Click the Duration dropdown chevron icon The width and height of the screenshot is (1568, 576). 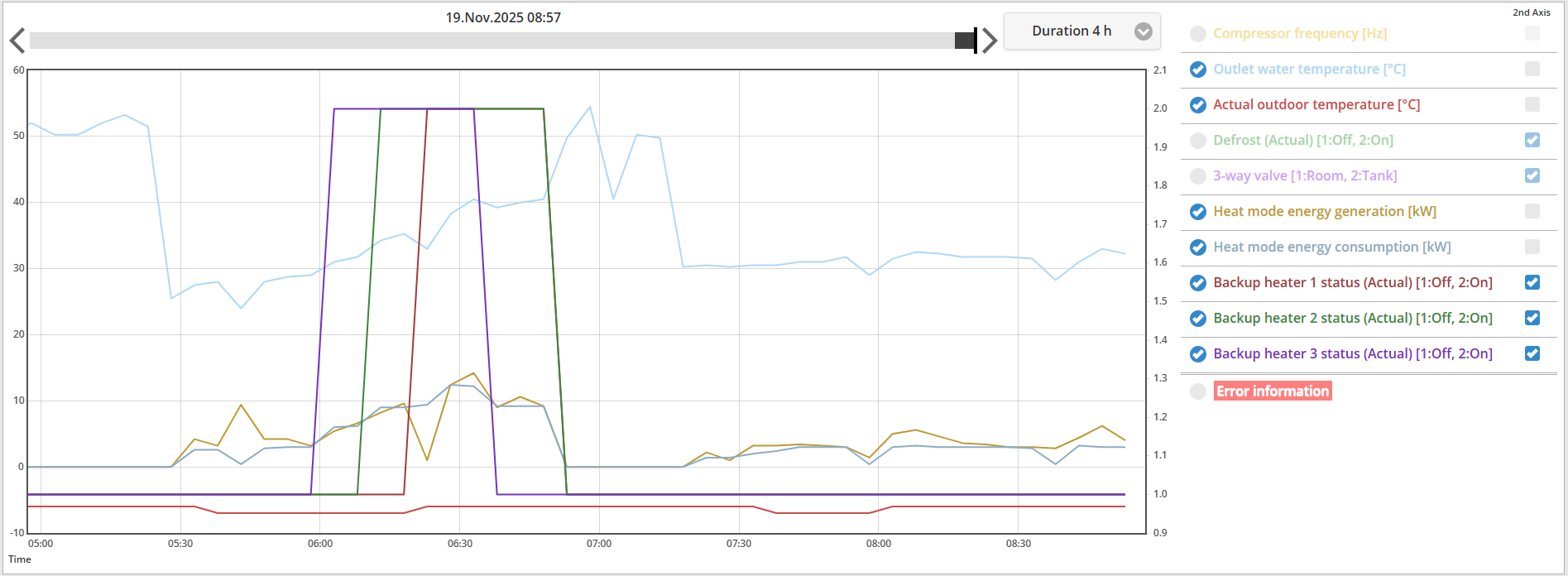(1143, 31)
